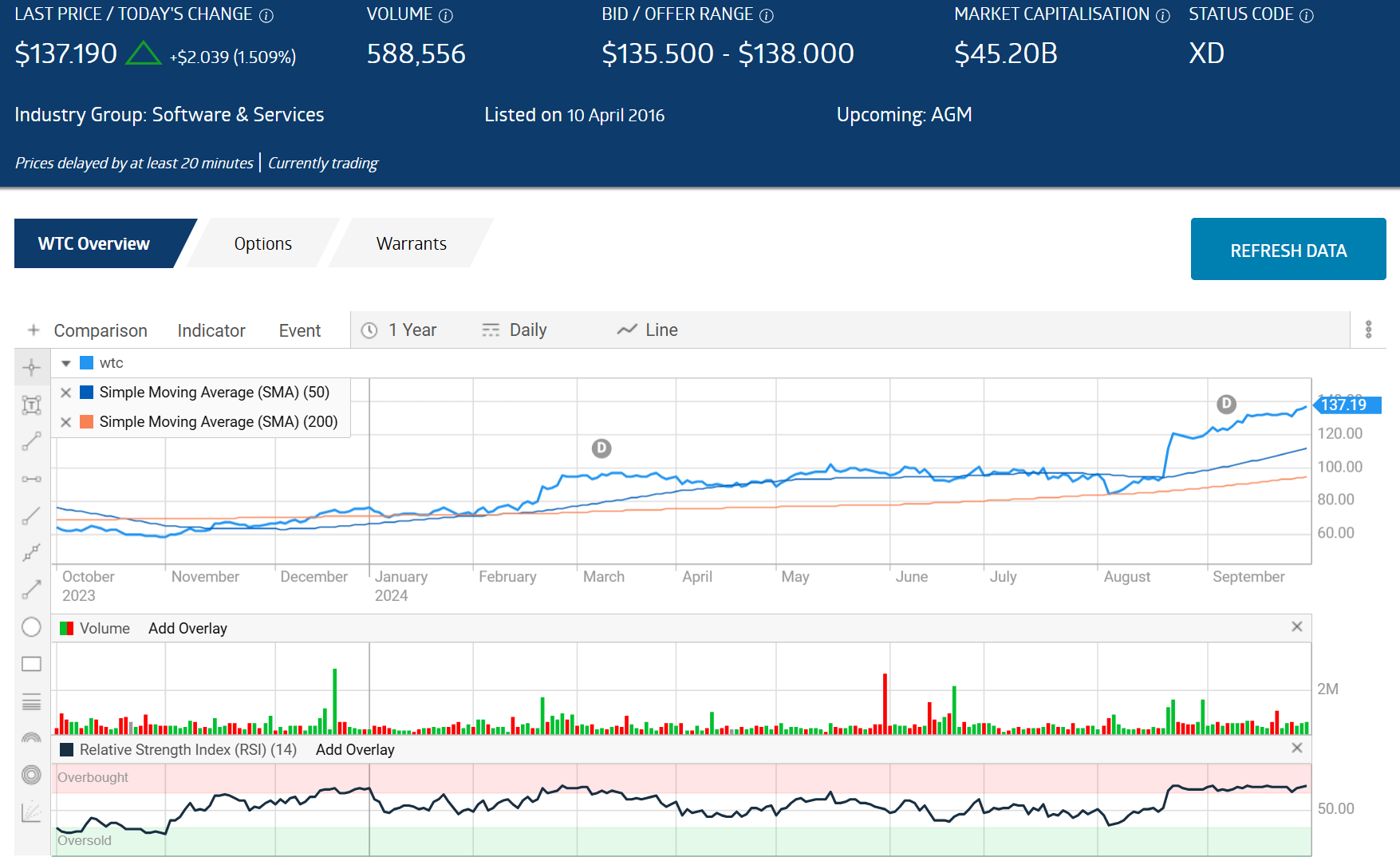Click the plus icon beside Comparison
This screenshot has width=1400, height=857.
click(34, 330)
